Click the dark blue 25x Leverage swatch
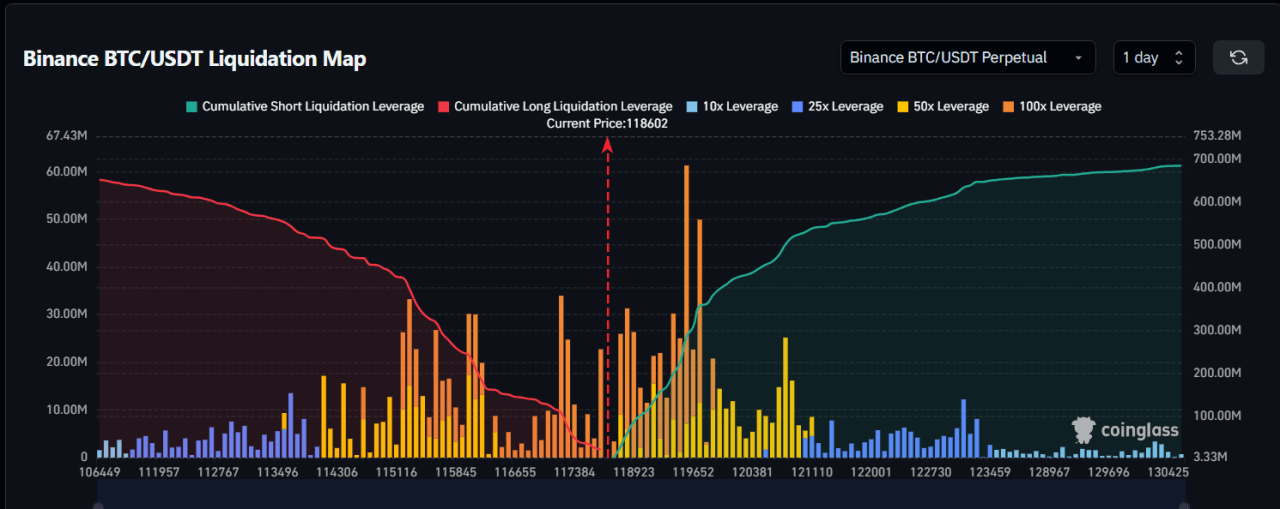The width and height of the screenshot is (1280, 509). coord(796,106)
